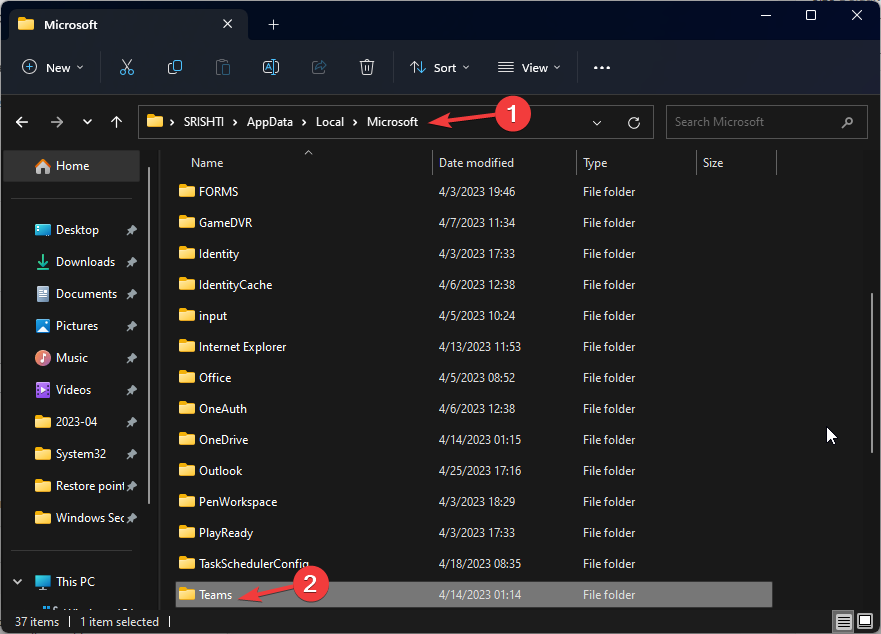Click the Delete trash can icon
881x634 pixels.
point(367,67)
